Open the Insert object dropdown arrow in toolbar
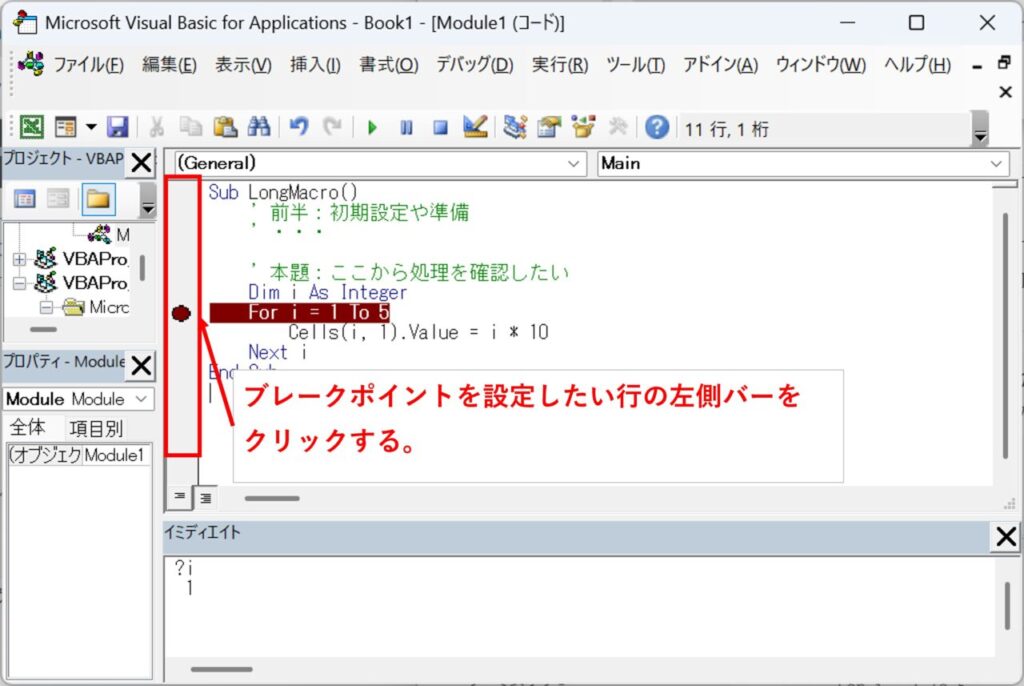This screenshot has width=1024, height=686. point(91,127)
